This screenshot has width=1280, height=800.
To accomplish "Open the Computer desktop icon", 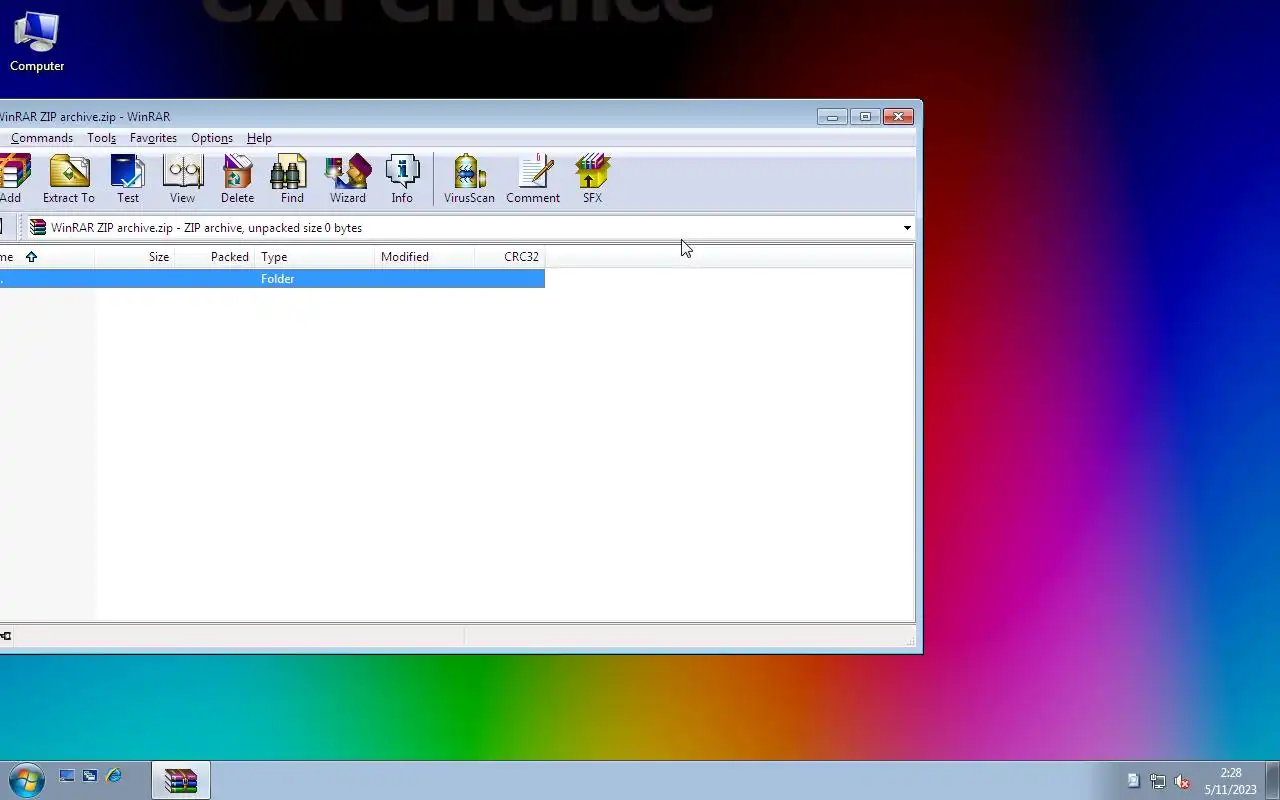I will (x=37, y=42).
